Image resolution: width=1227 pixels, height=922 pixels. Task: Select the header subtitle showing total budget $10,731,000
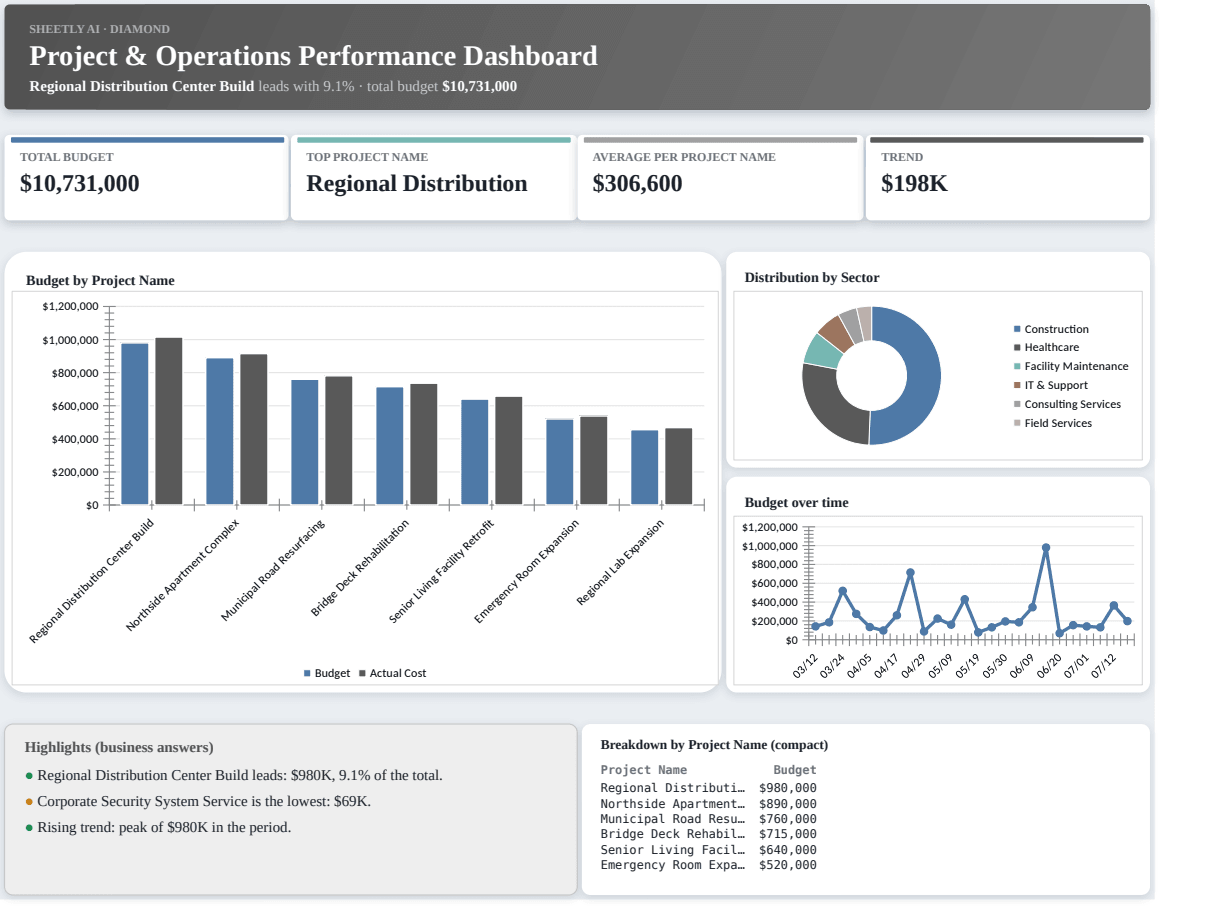(273, 86)
